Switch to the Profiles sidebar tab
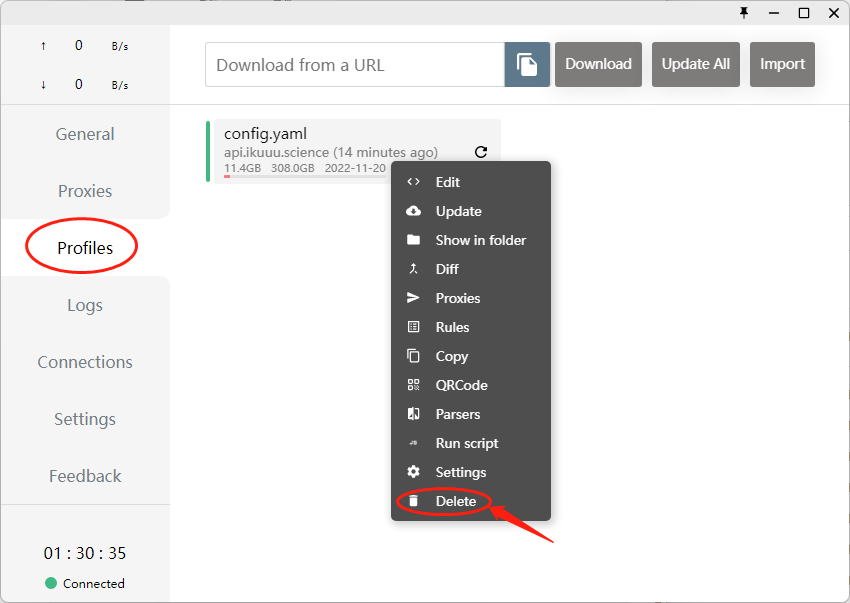Viewport: 850px width, 603px height. pyautogui.click(x=85, y=248)
